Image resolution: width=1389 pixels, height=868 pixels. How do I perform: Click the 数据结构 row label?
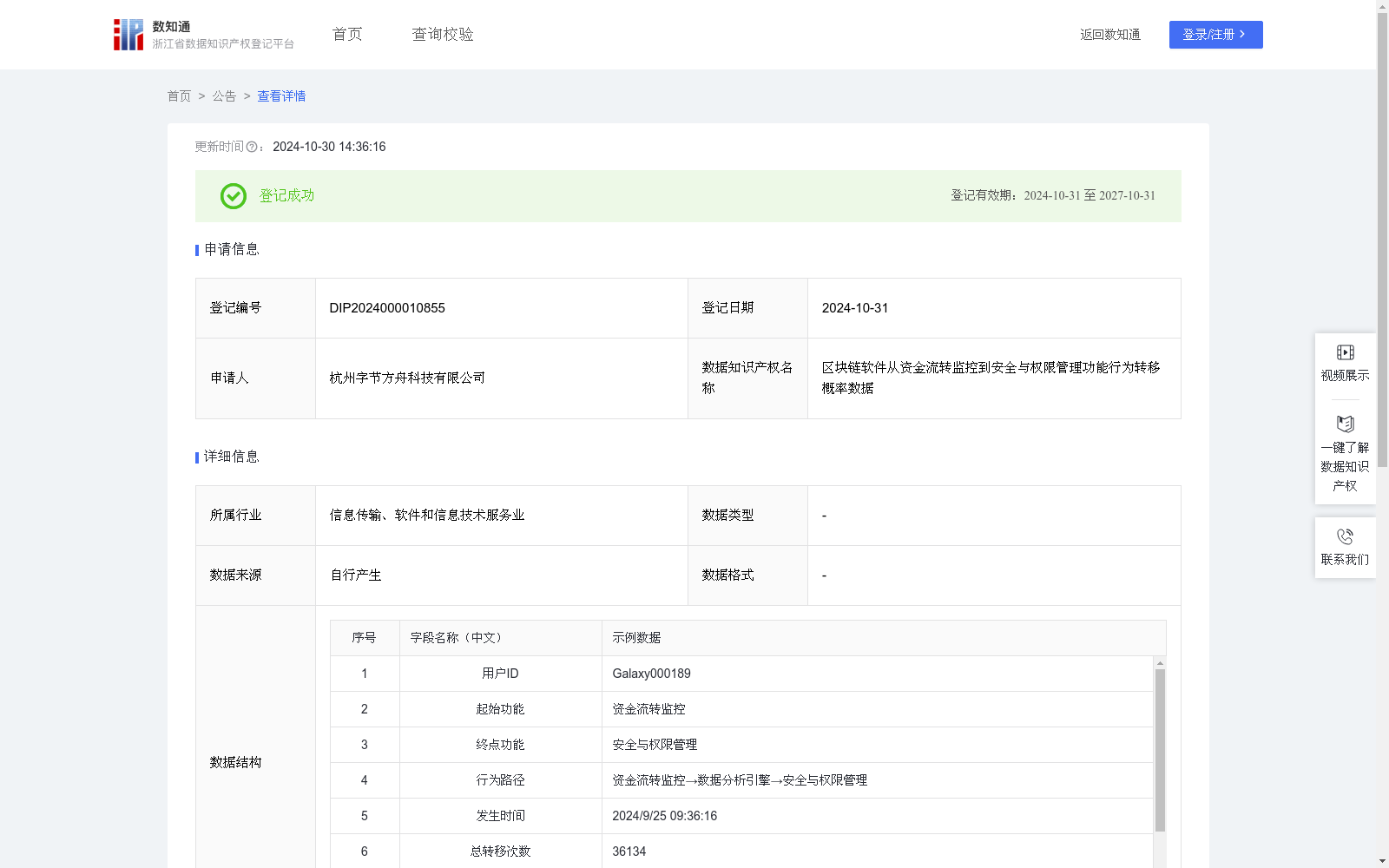[x=235, y=763]
